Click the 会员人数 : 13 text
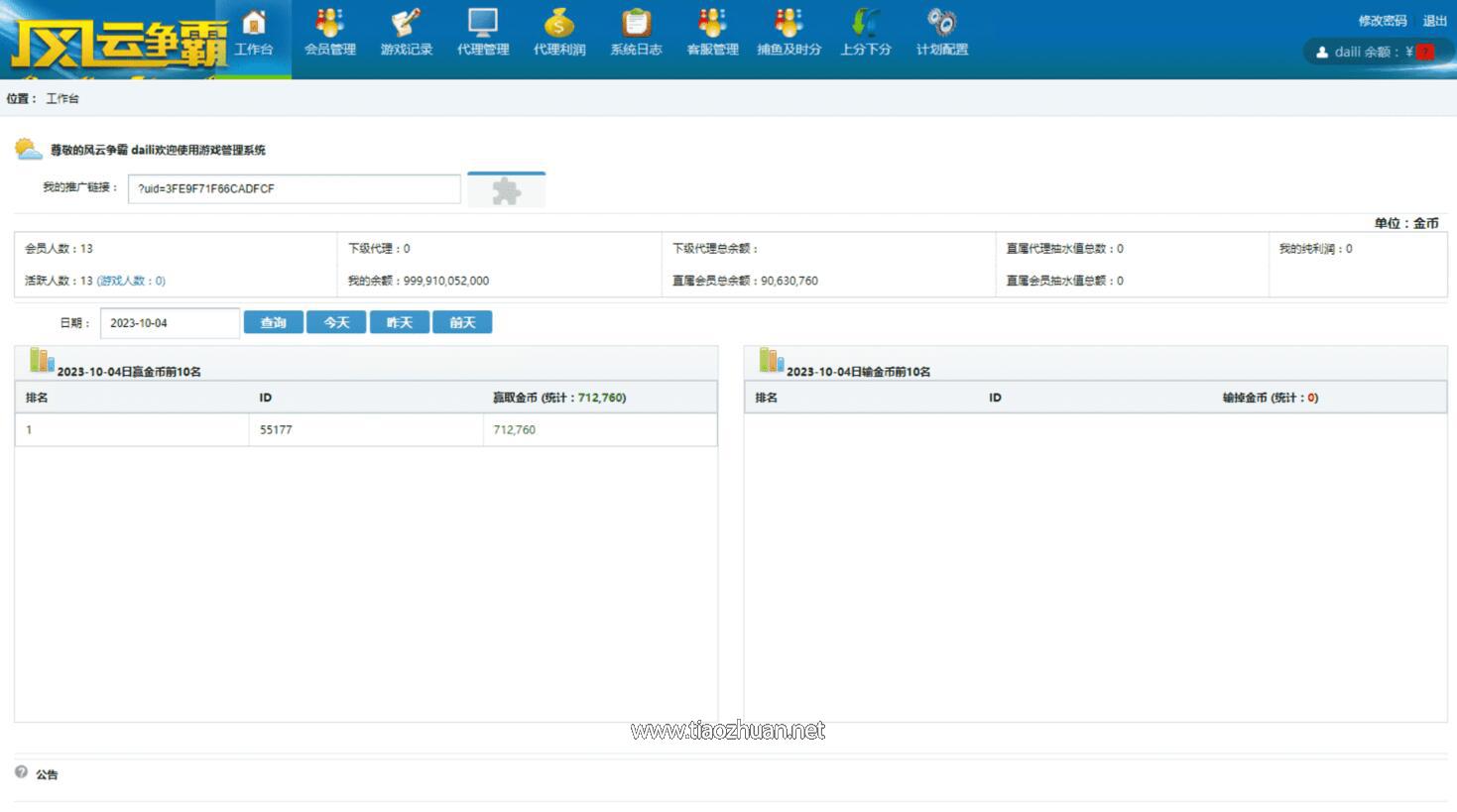This screenshot has width=1457, height=812. point(59,249)
